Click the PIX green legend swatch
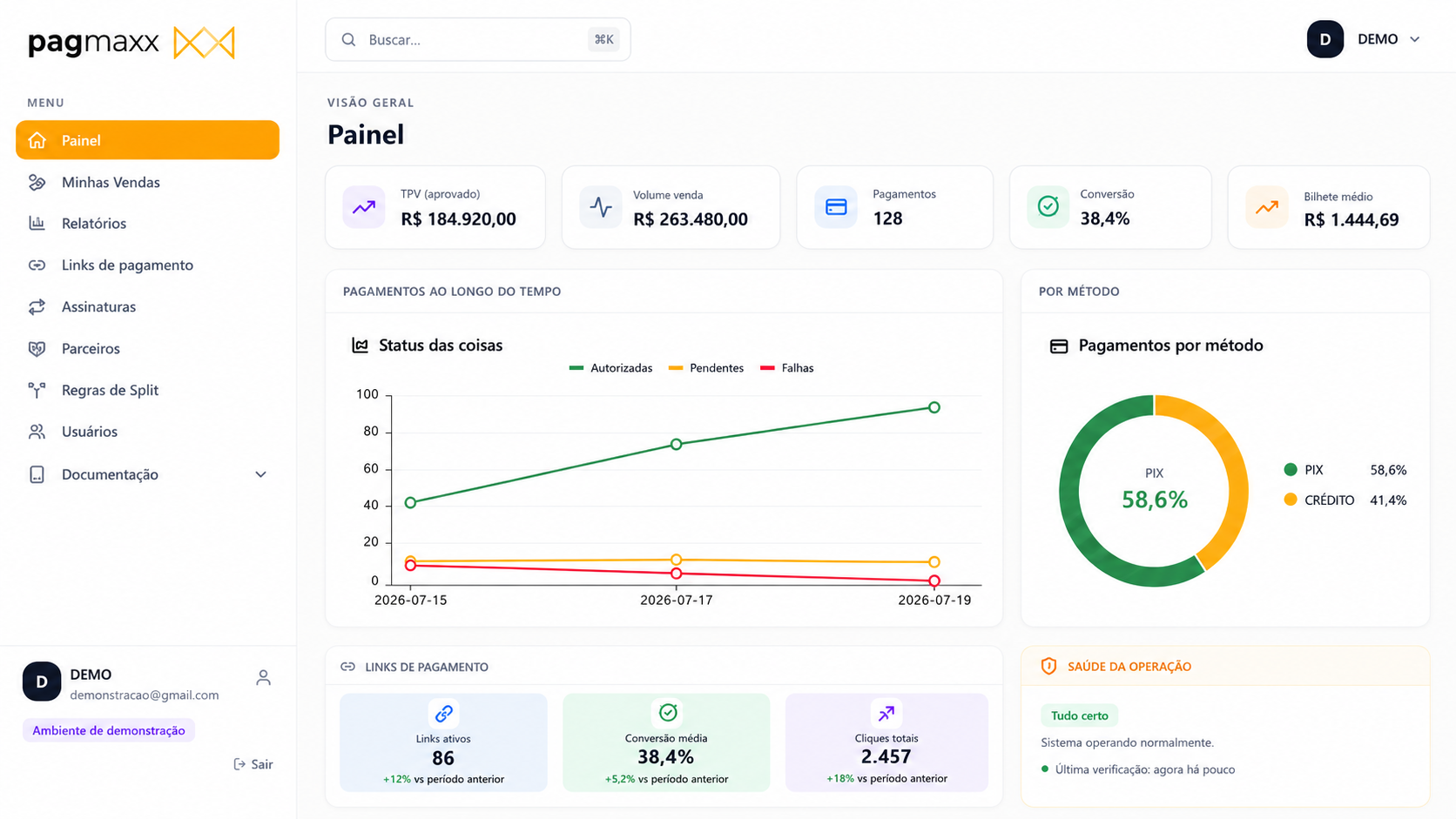 (1291, 470)
